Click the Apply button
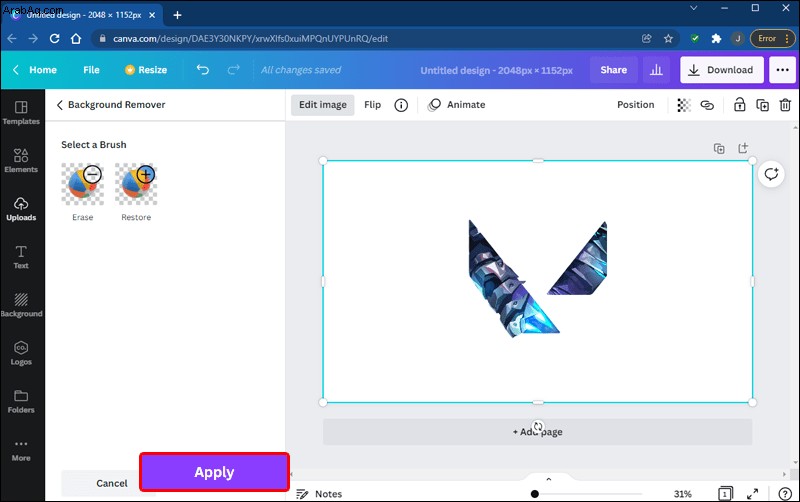Image resolution: width=800 pixels, height=502 pixels. 214,472
